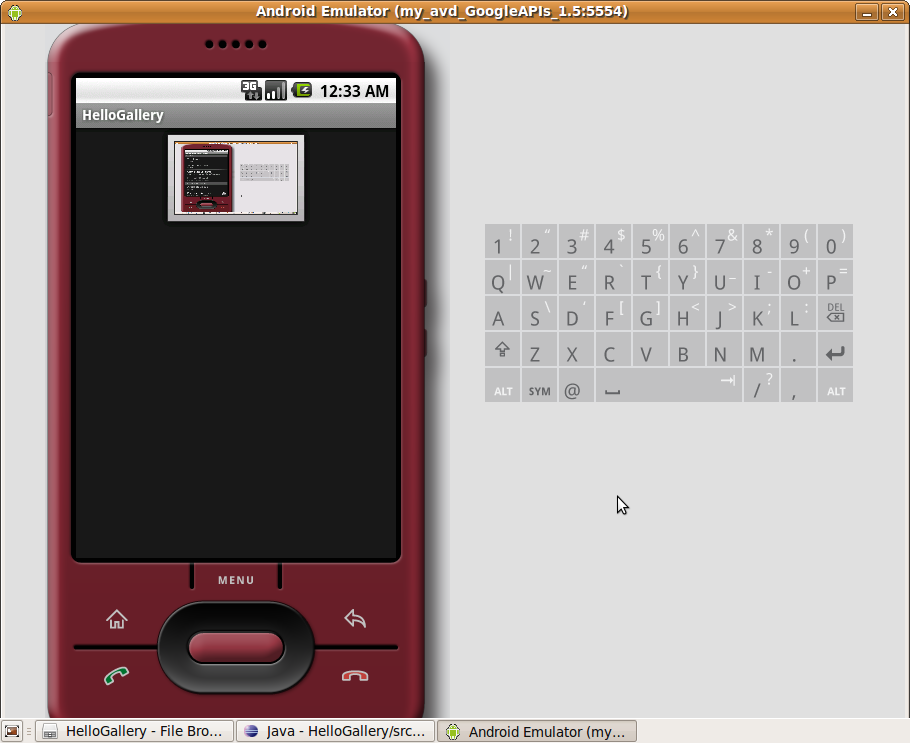Viewport: 910px width, 743px height.
Task: Click the @ key
Action: click(x=576, y=385)
